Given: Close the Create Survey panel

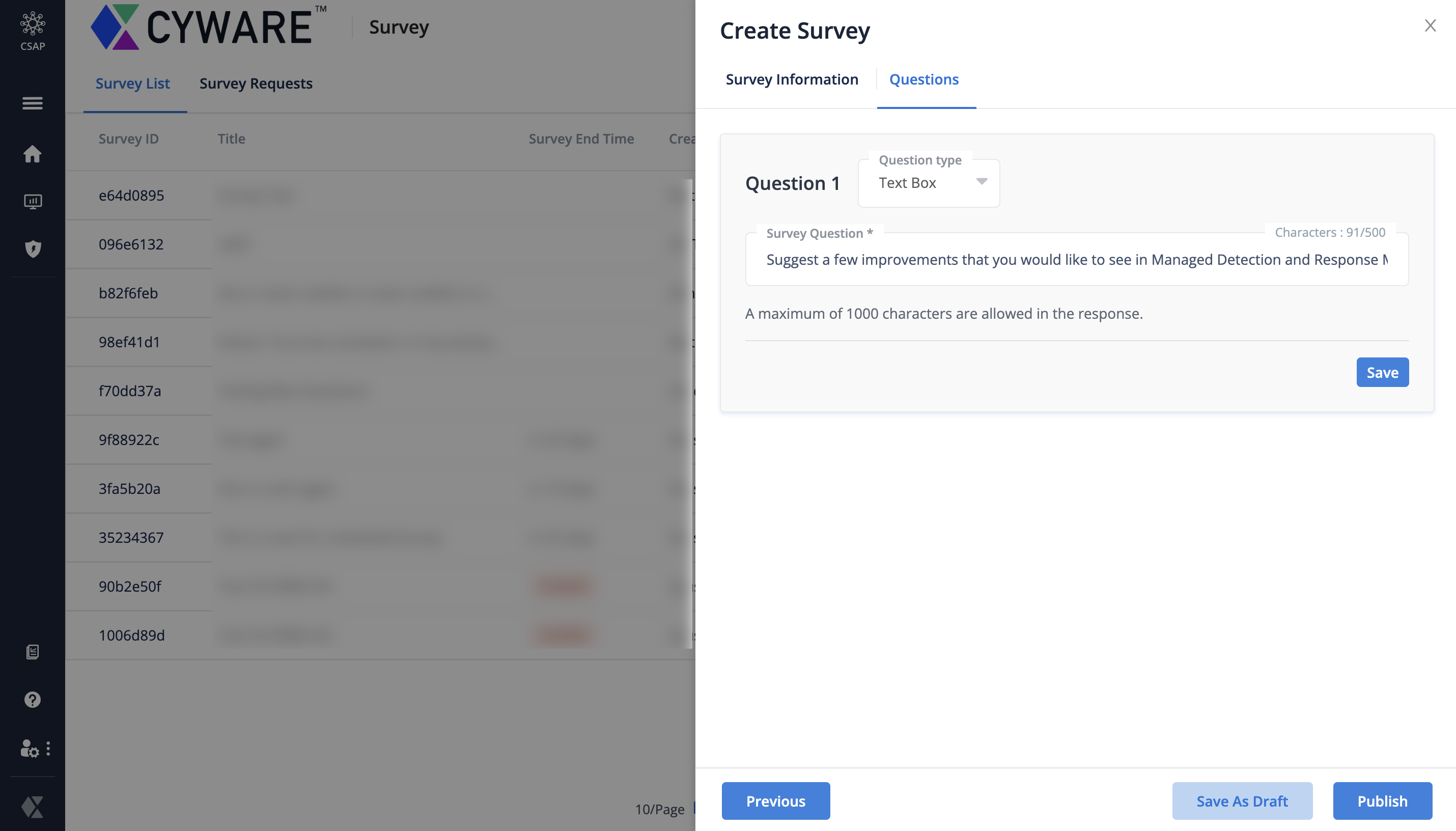Looking at the screenshot, I should [1430, 25].
